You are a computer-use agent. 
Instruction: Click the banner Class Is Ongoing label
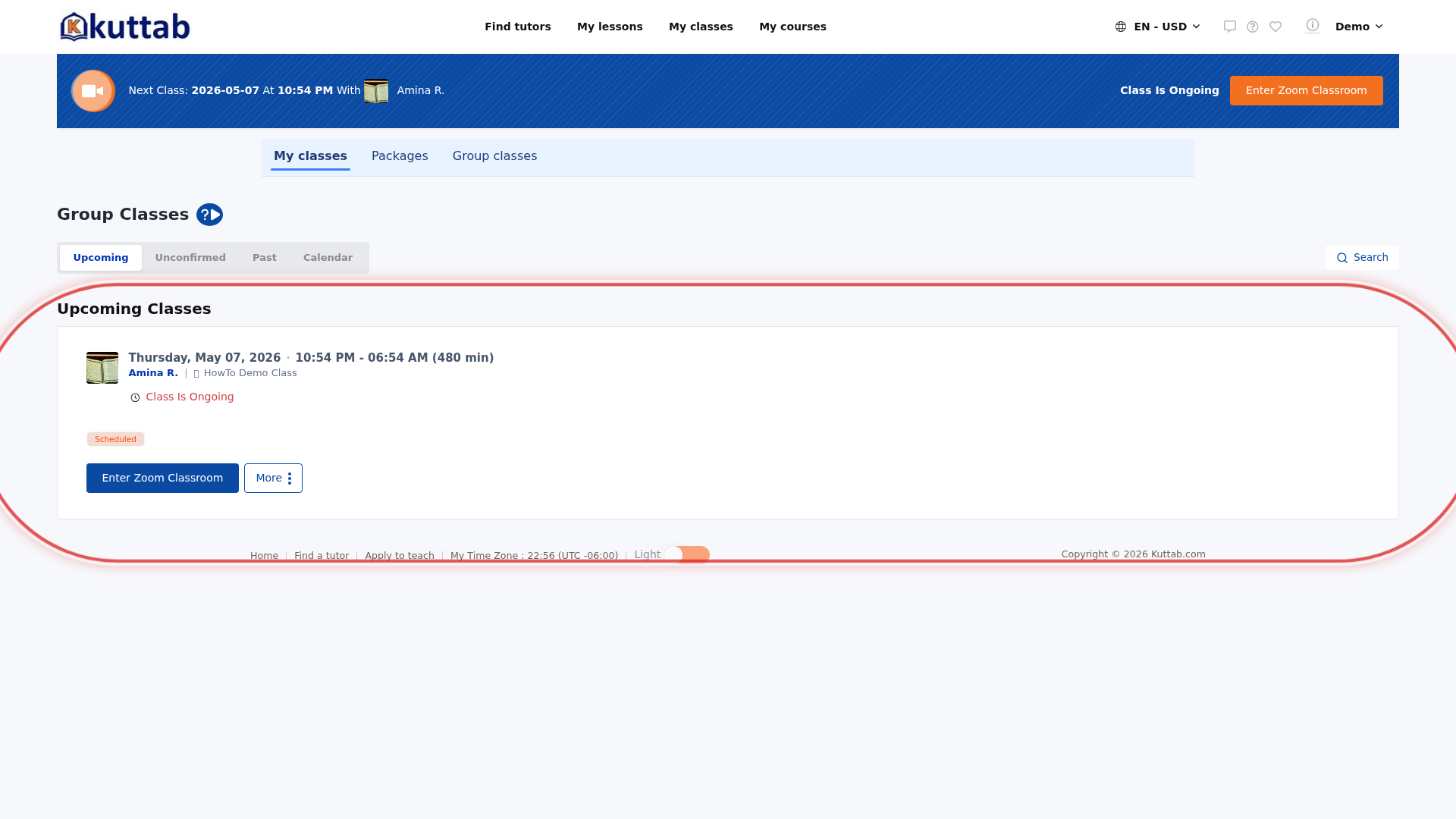point(1169,90)
